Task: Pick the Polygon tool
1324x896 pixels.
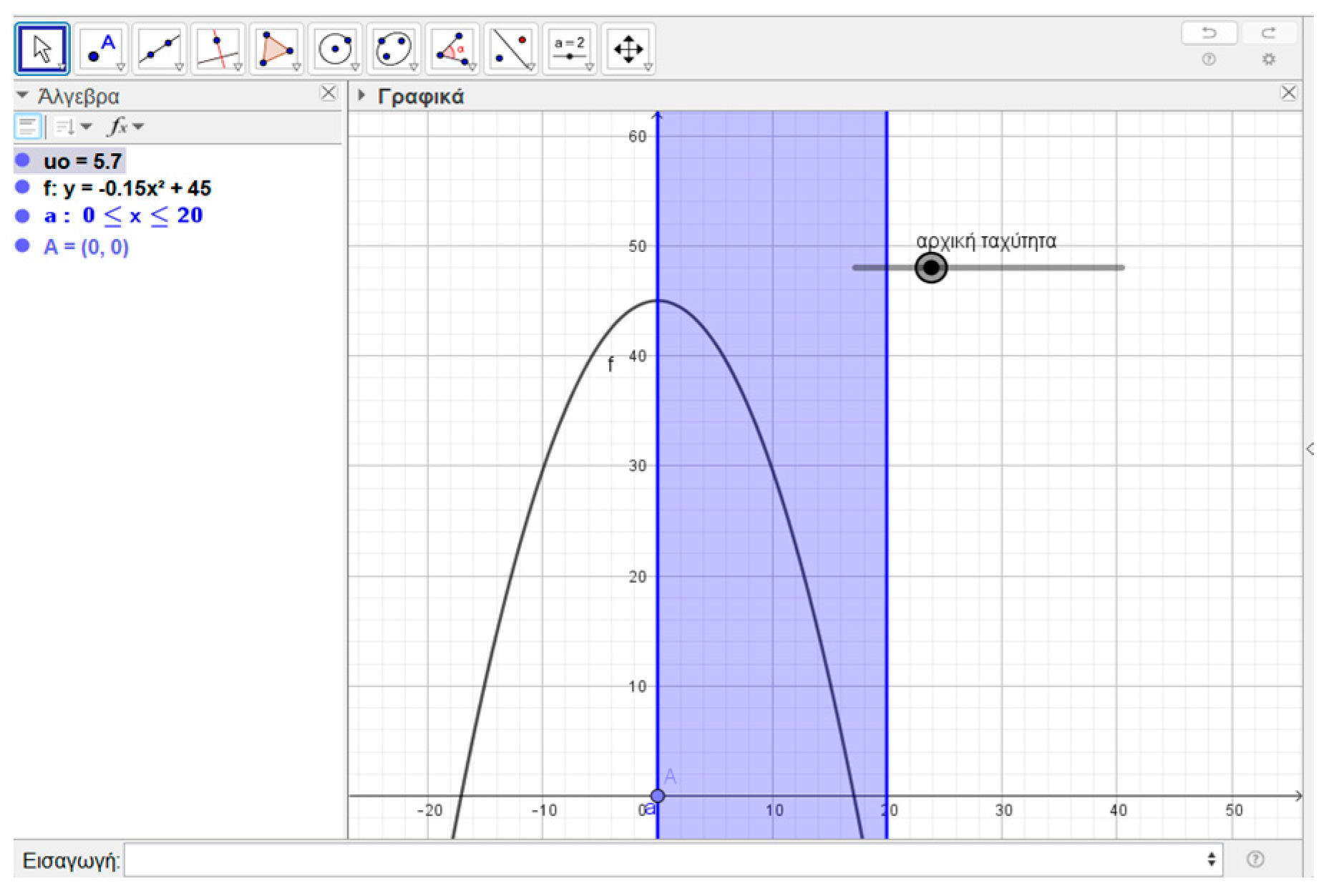Action: point(276,49)
